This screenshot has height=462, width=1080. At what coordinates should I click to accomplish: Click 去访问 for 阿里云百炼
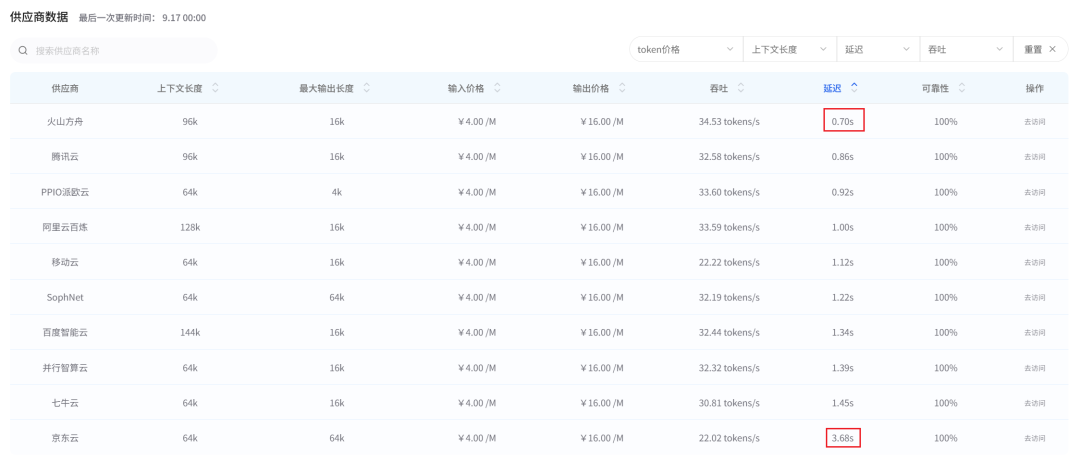(1035, 227)
